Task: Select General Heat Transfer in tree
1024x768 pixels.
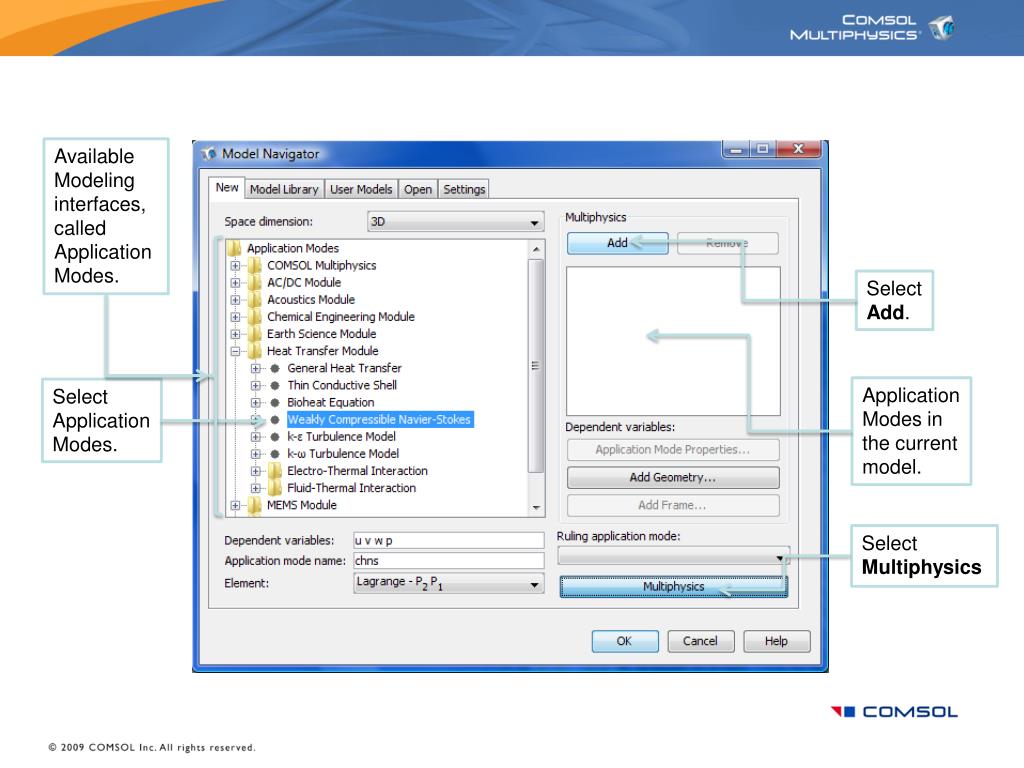Action: point(344,368)
